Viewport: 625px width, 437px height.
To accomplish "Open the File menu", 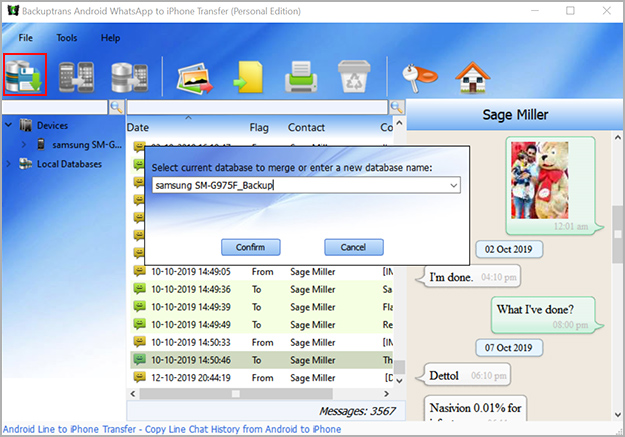I will (x=25, y=38).
